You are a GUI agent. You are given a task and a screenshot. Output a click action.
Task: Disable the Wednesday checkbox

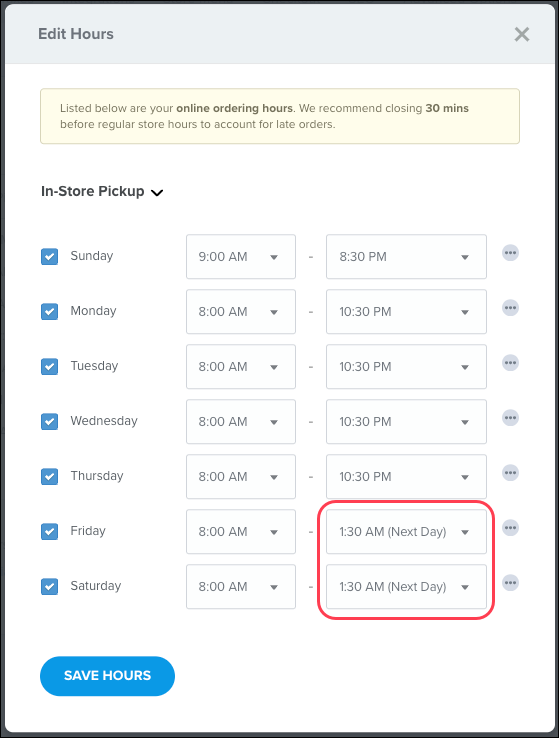click(x=49, y=421)
